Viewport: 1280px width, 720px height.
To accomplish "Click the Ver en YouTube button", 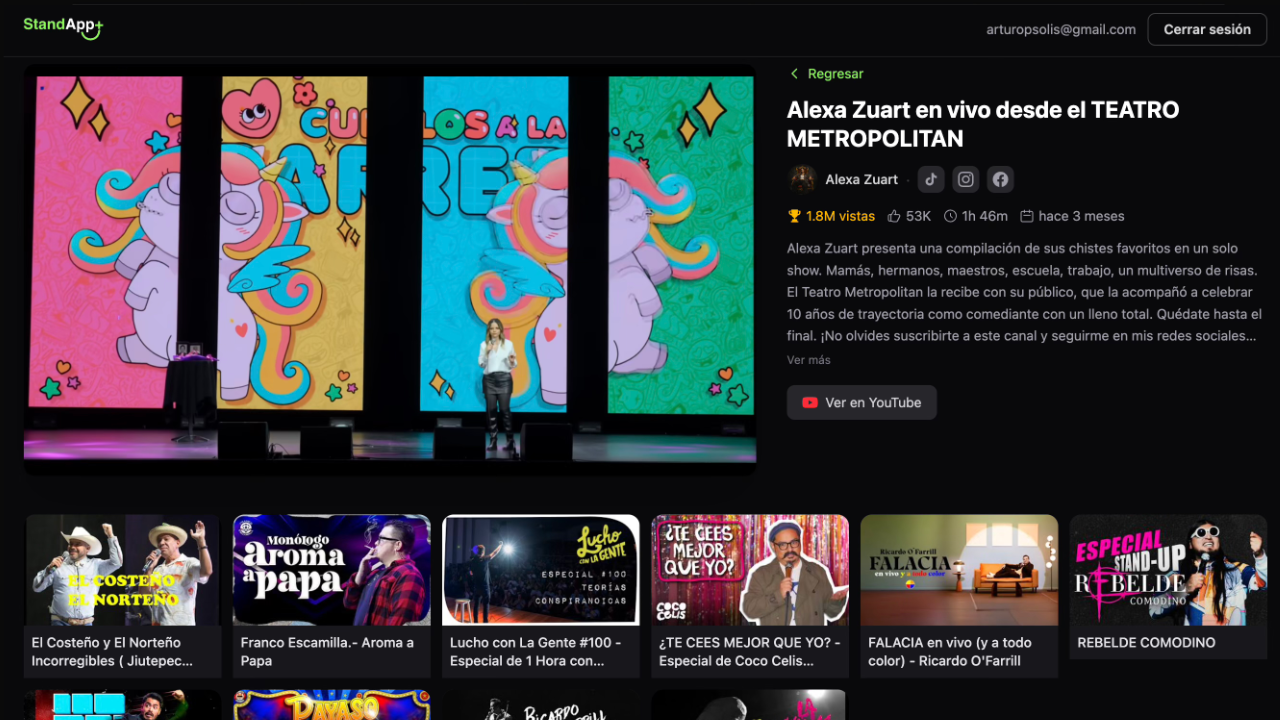I will (862, 403).
